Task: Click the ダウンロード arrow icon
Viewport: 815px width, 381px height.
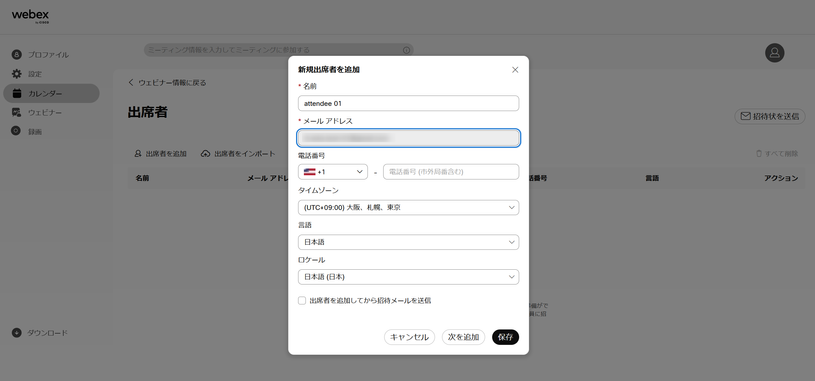Action: pyautogui.click(x=17, y=333)
